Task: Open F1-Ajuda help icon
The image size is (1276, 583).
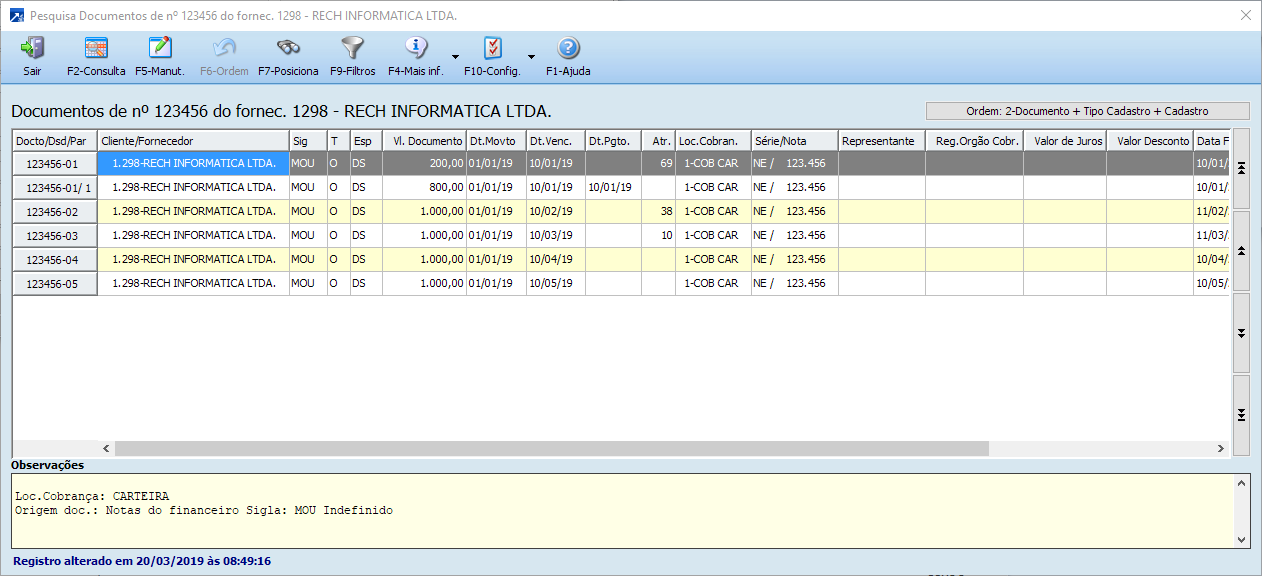Action: 568,48
